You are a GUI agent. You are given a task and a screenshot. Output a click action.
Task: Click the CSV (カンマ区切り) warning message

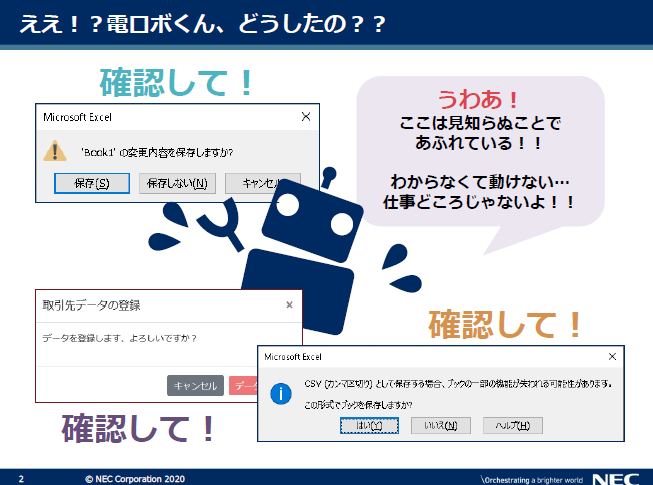click(458, 383)
